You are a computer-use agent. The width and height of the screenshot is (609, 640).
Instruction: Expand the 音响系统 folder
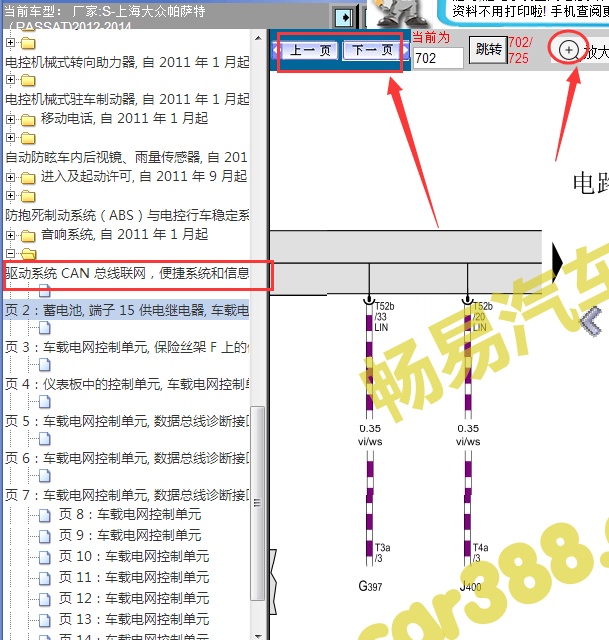(11, 235)
